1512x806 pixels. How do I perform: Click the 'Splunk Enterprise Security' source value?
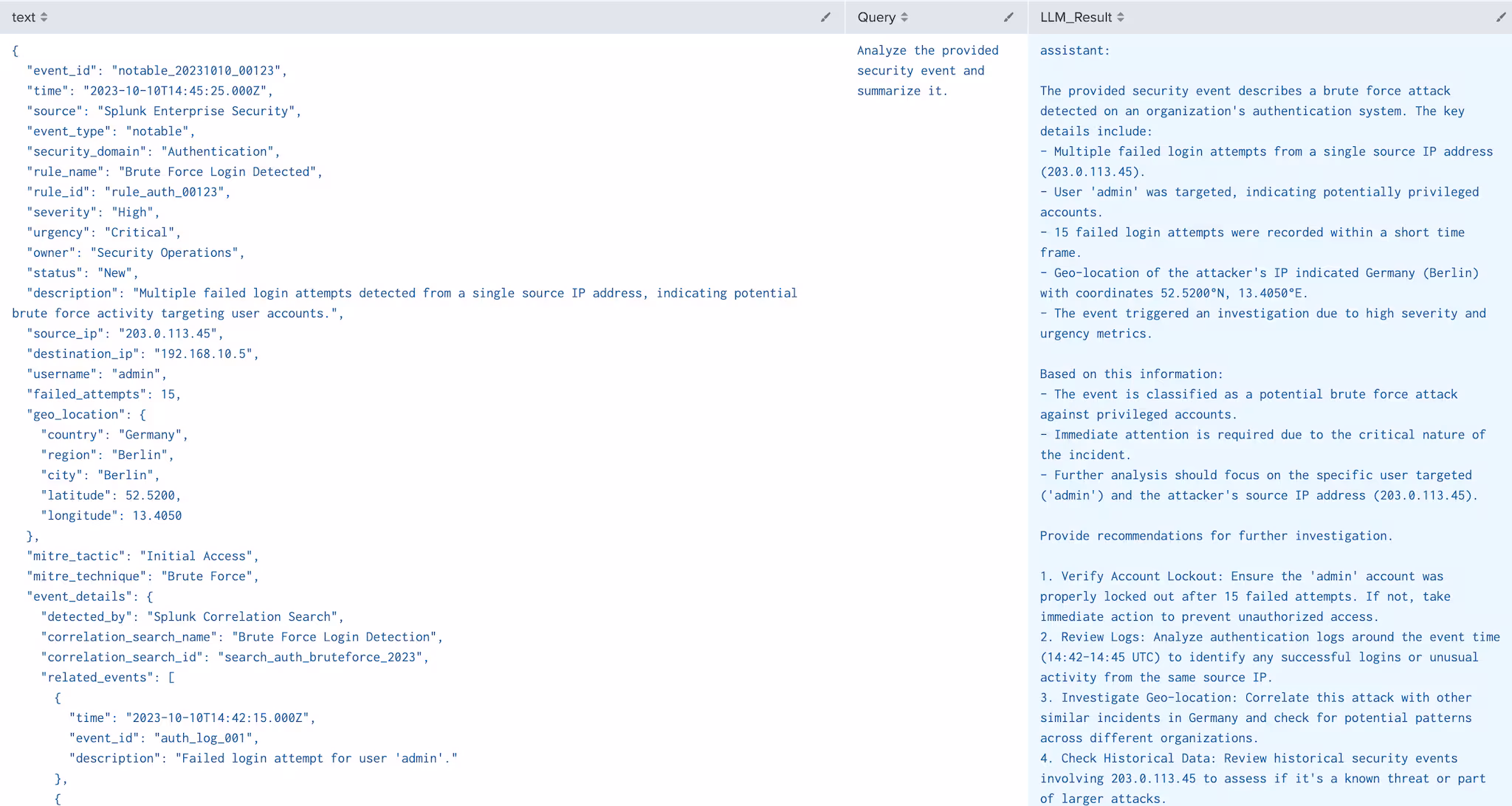[196, 111]
